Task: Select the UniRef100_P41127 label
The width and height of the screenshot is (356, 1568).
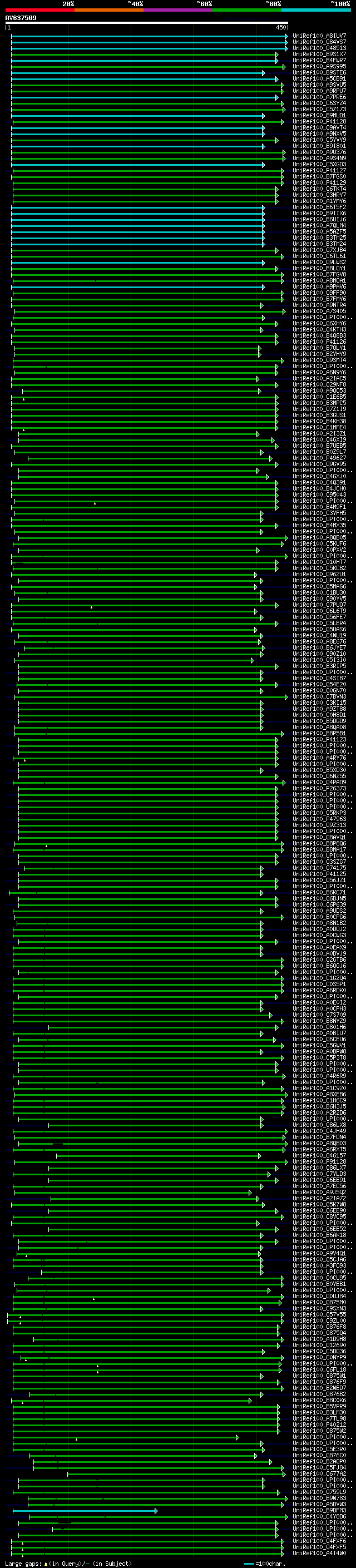Action: [x=319, y=170]
